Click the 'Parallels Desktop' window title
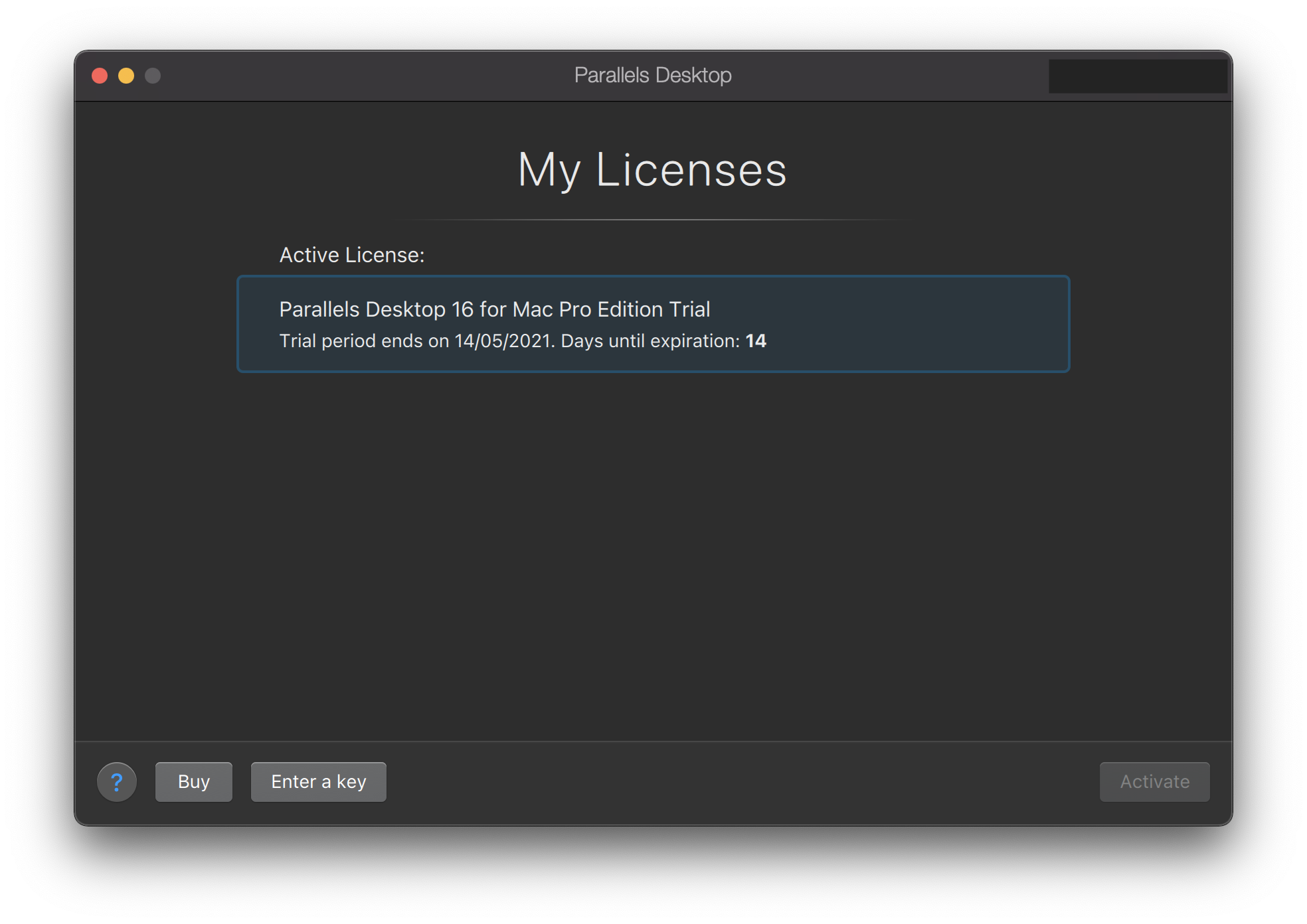The width and height of the screenshot is (1307, 924). pos(653,75)
